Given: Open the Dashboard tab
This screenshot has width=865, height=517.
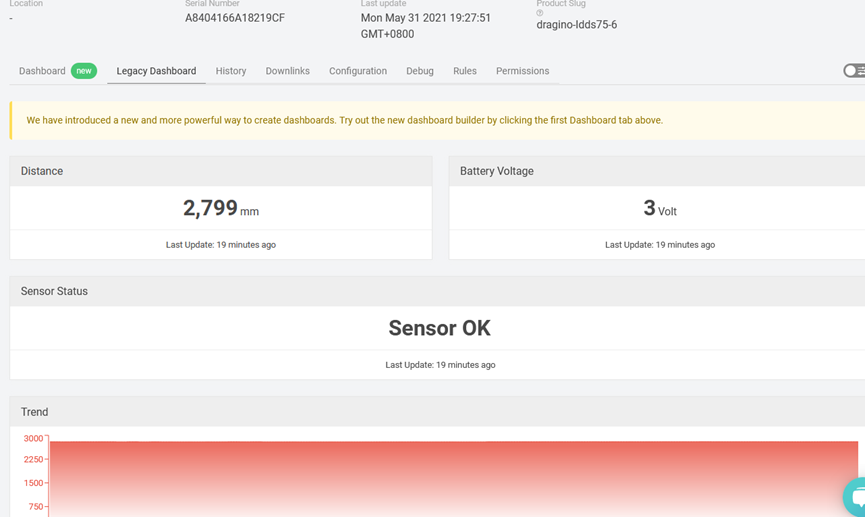Looking at the screenshot, I should click(42, 71).
